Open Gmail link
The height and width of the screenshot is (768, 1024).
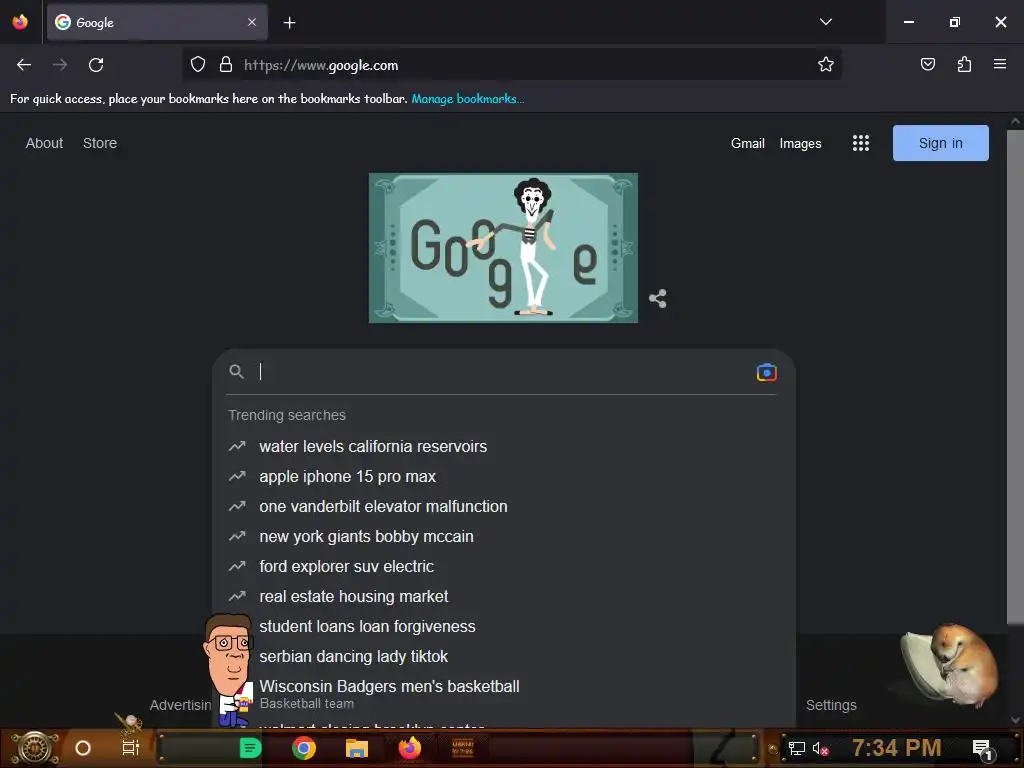click(x=748, y=143)
